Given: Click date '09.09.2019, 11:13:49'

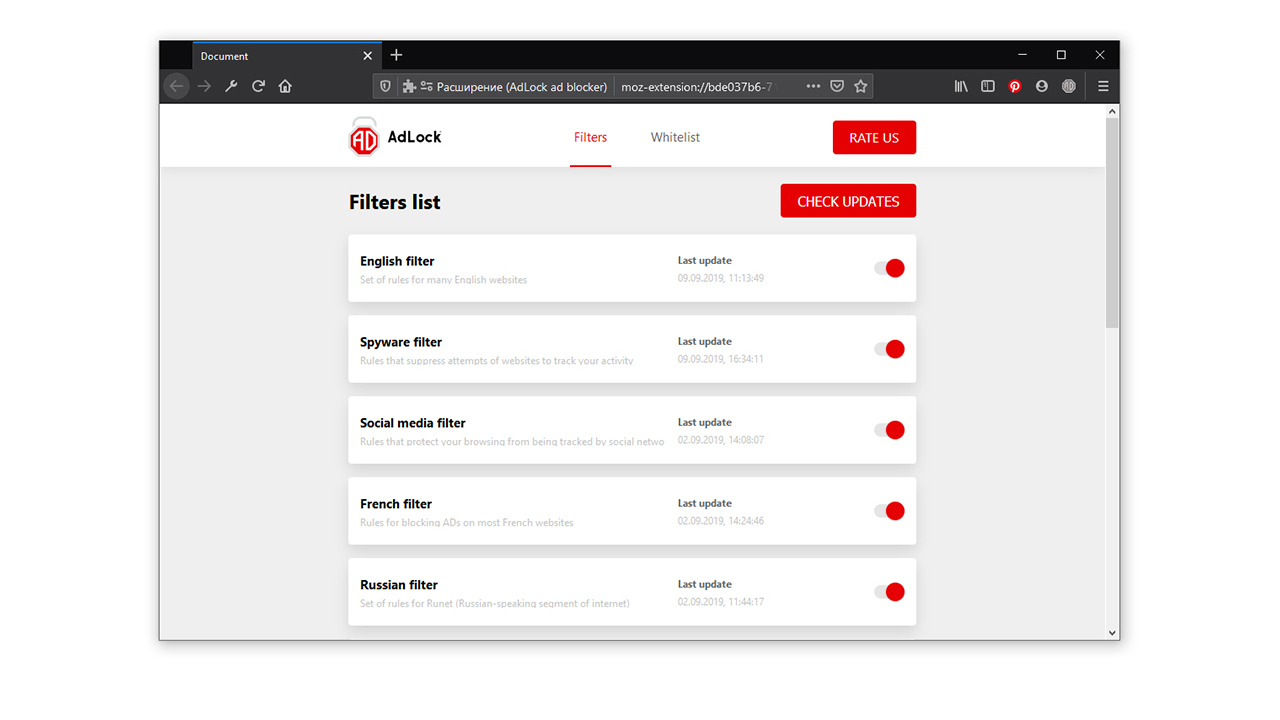Looking at the screenshot, I should pos(721,278).
